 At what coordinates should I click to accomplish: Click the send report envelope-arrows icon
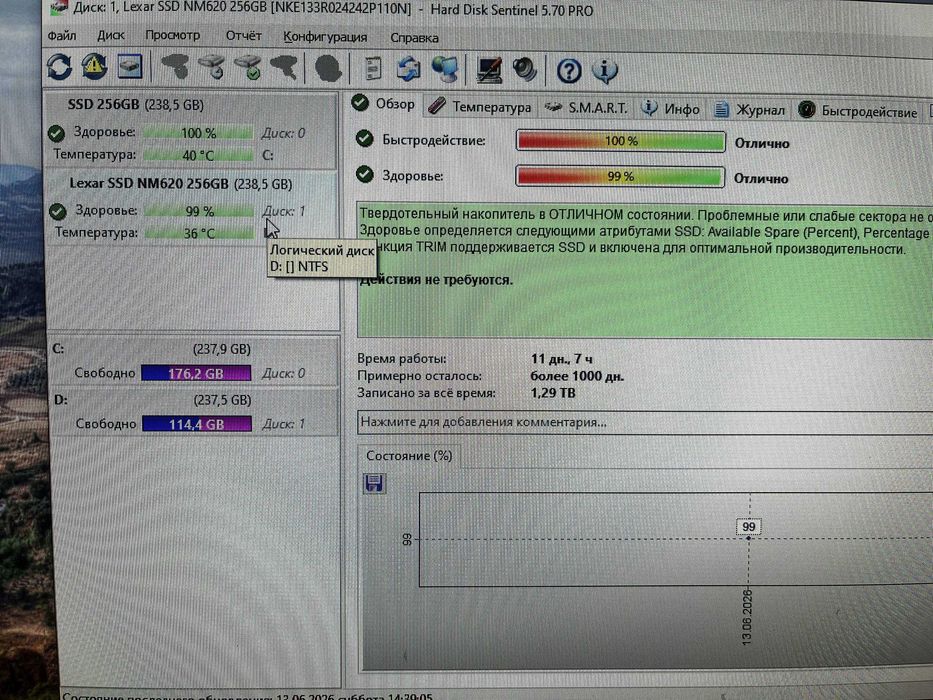click(409, 69)
